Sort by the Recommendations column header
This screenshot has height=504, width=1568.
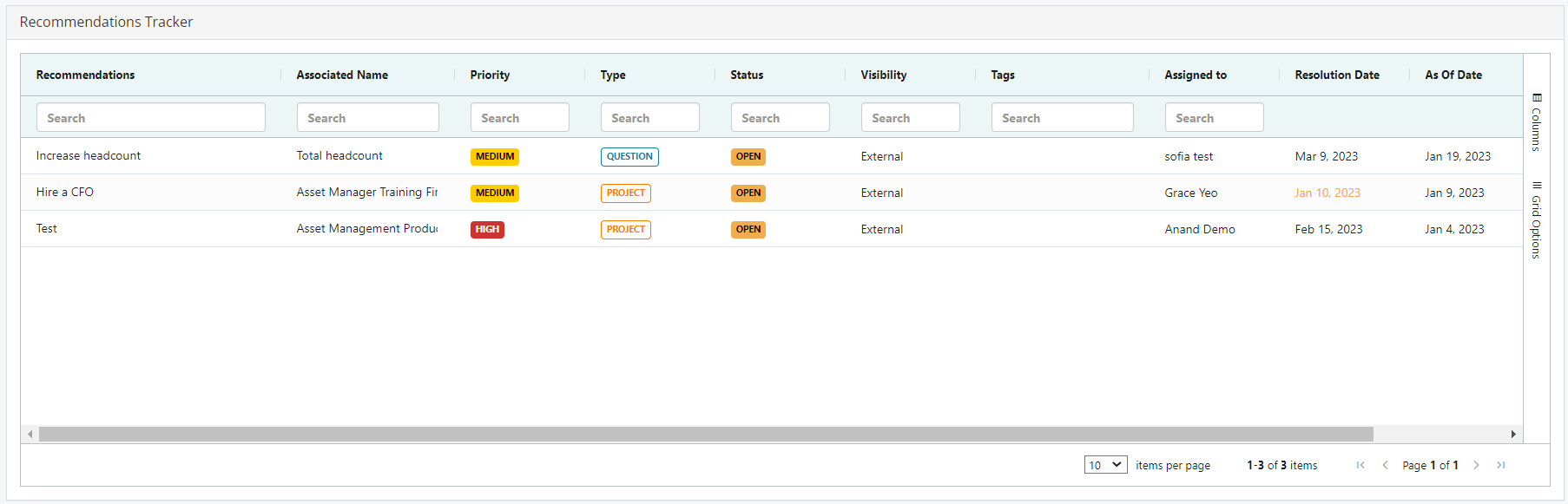tap(85, 75)
